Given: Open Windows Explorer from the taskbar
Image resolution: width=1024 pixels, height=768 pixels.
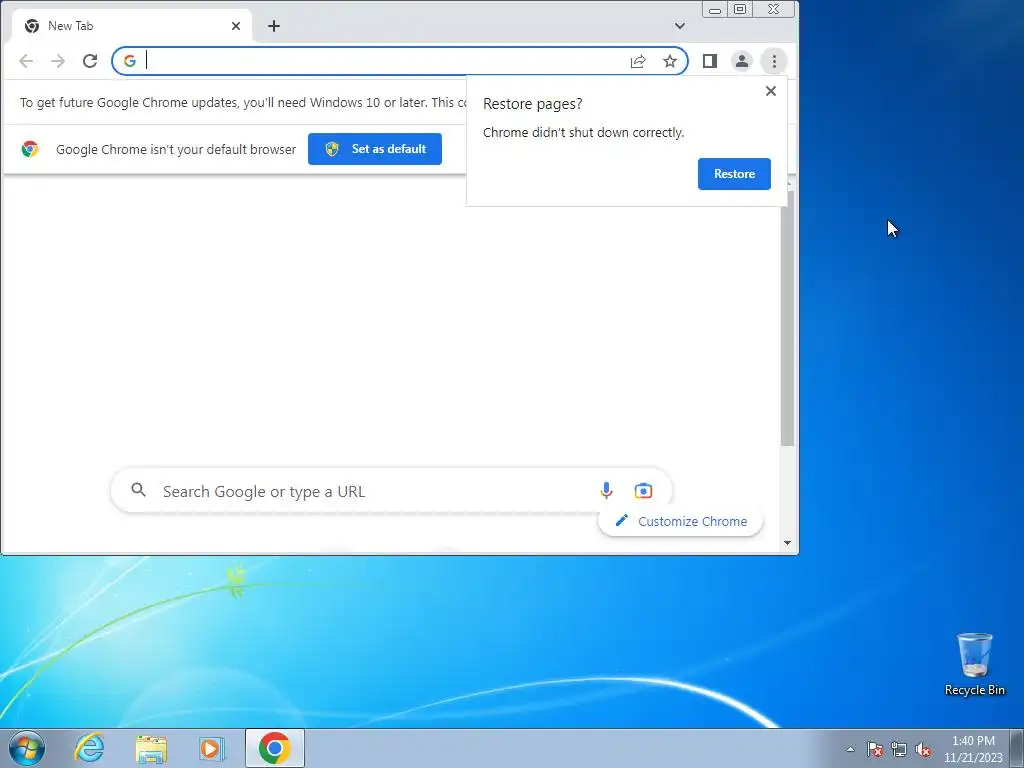Looking at the screenshot, I should 151,748.
